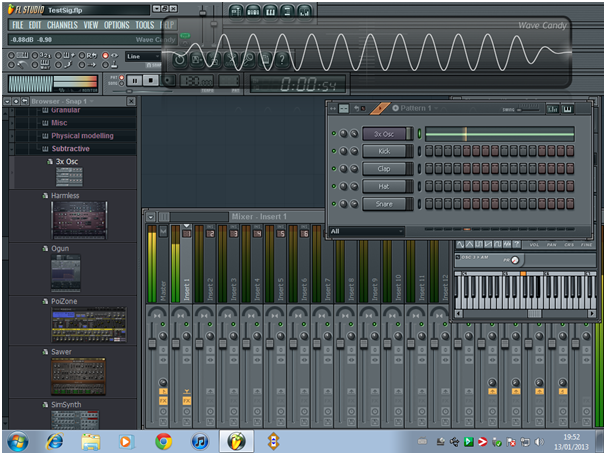606x455 pixels.
Task: Click the Sawer synth preset icon
Action: 79,376
